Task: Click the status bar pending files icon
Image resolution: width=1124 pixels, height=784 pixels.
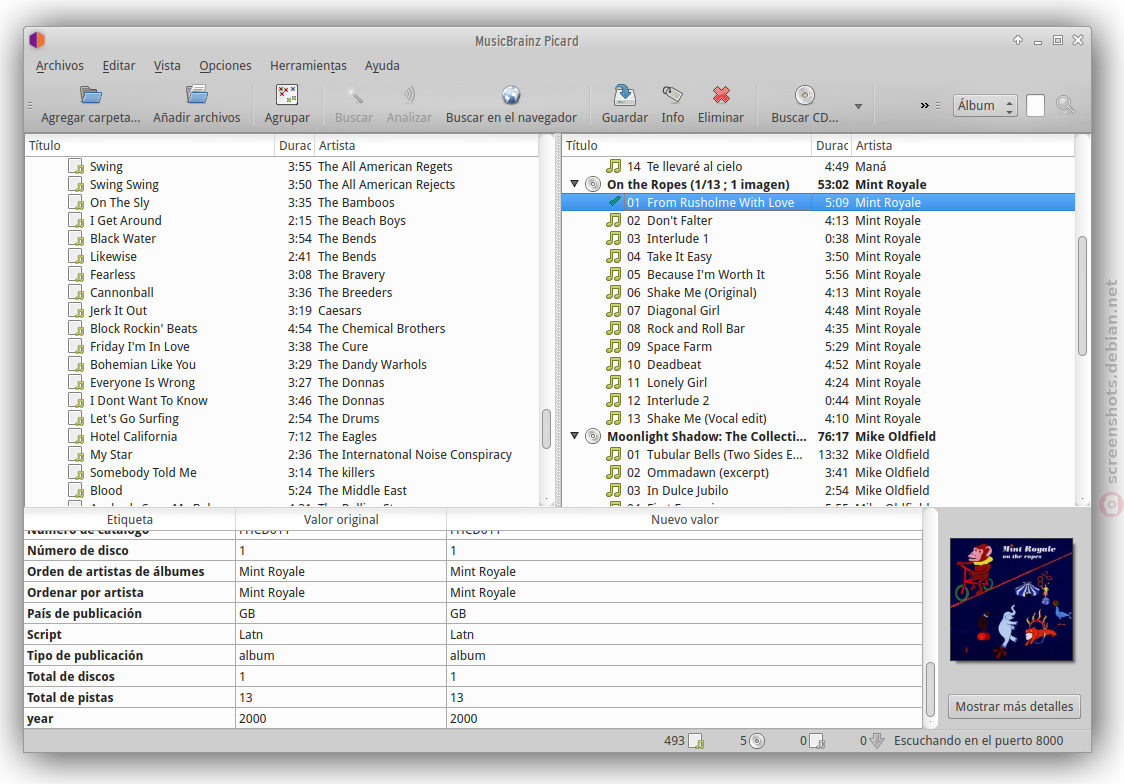Action: click(x=816, y=741)
